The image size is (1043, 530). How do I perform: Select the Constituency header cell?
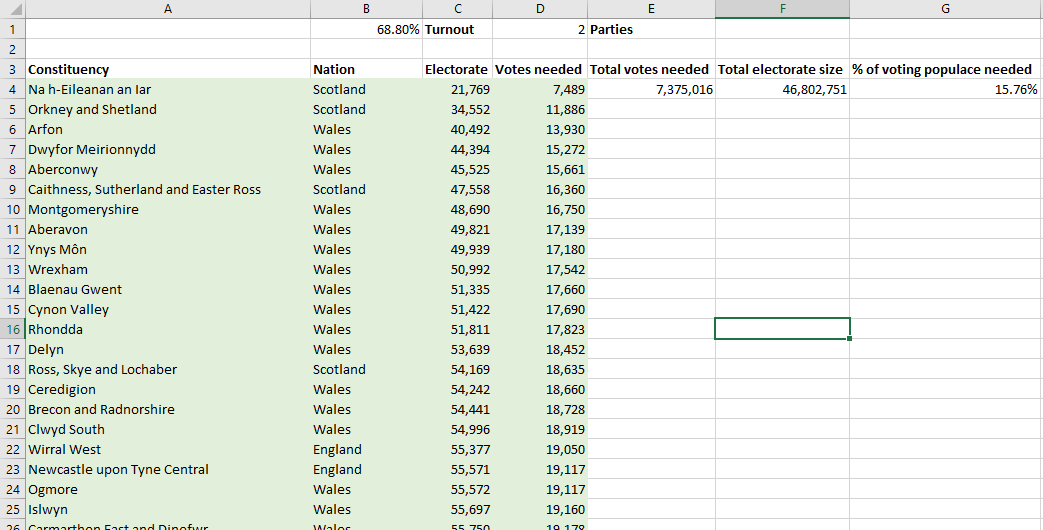(167, 69)
